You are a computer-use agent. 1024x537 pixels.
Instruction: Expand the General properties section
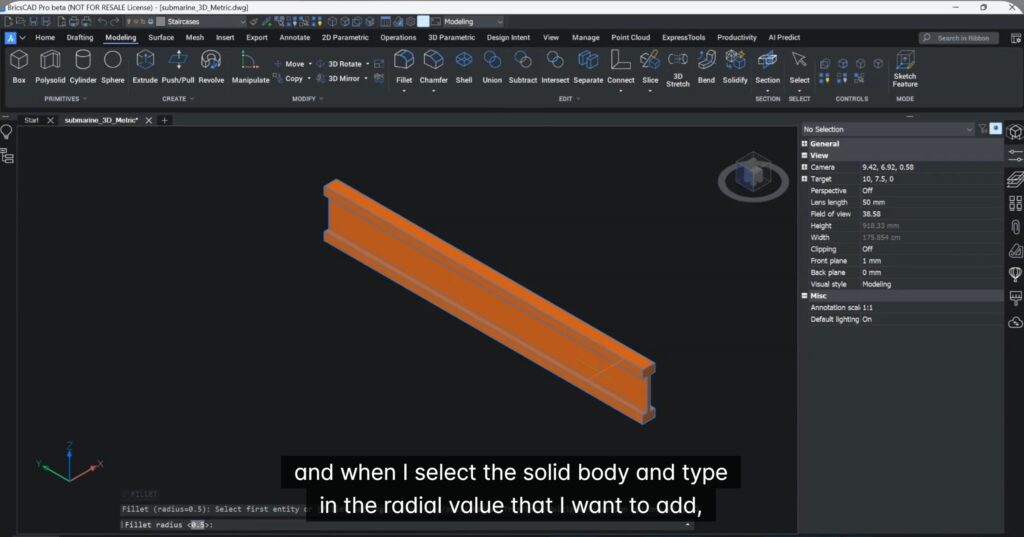805,144
